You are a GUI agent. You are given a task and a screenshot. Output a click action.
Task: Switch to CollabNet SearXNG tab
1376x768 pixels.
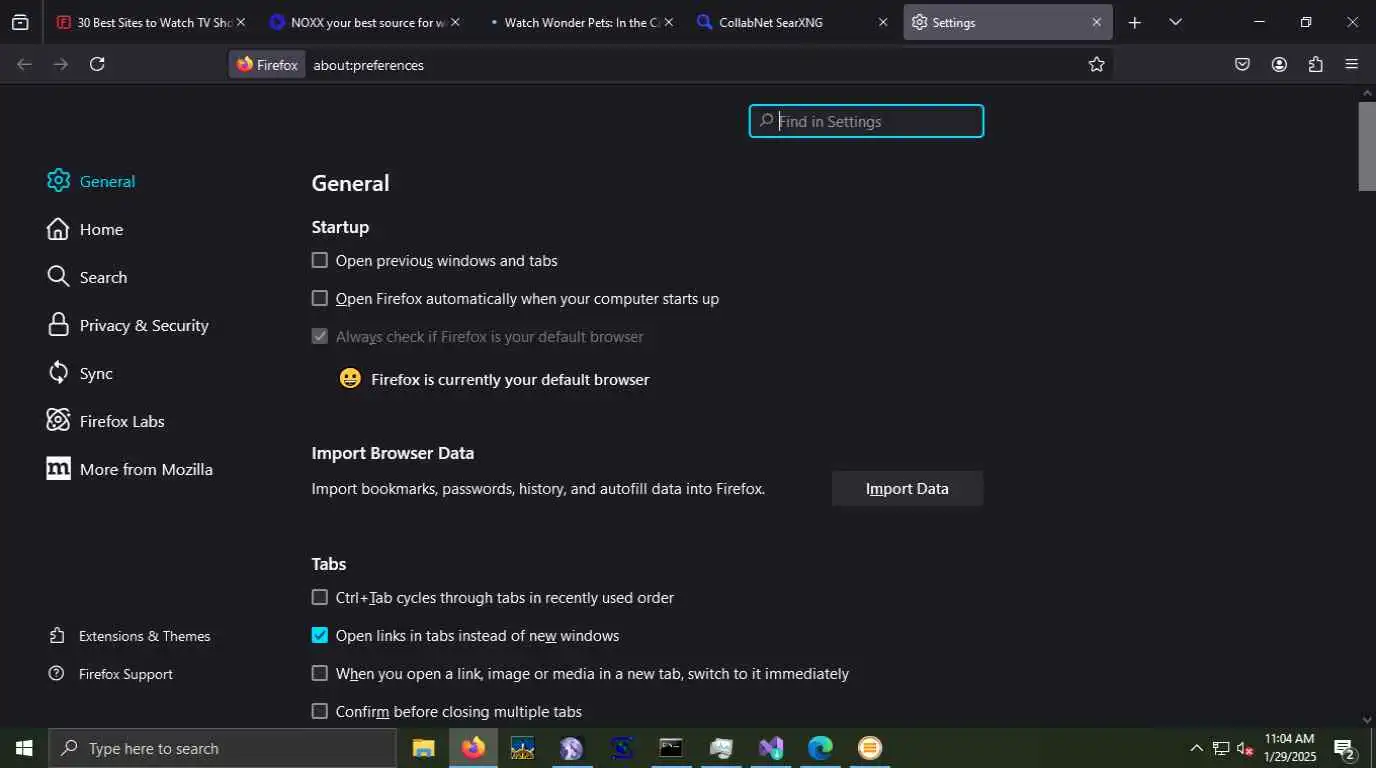[x=792, y=22]
